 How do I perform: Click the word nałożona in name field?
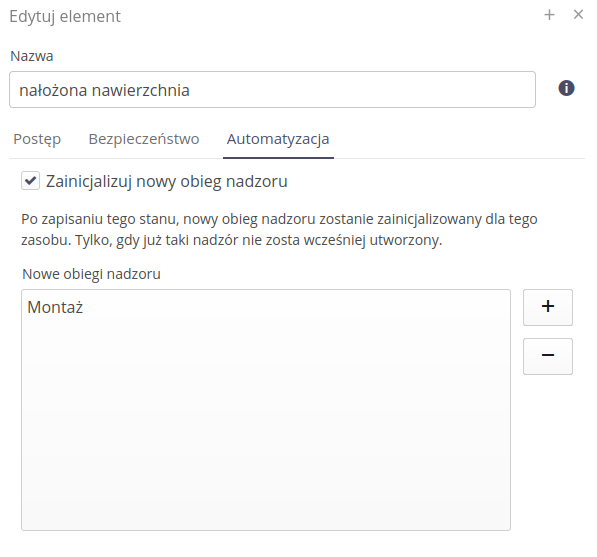coord(53,91)
